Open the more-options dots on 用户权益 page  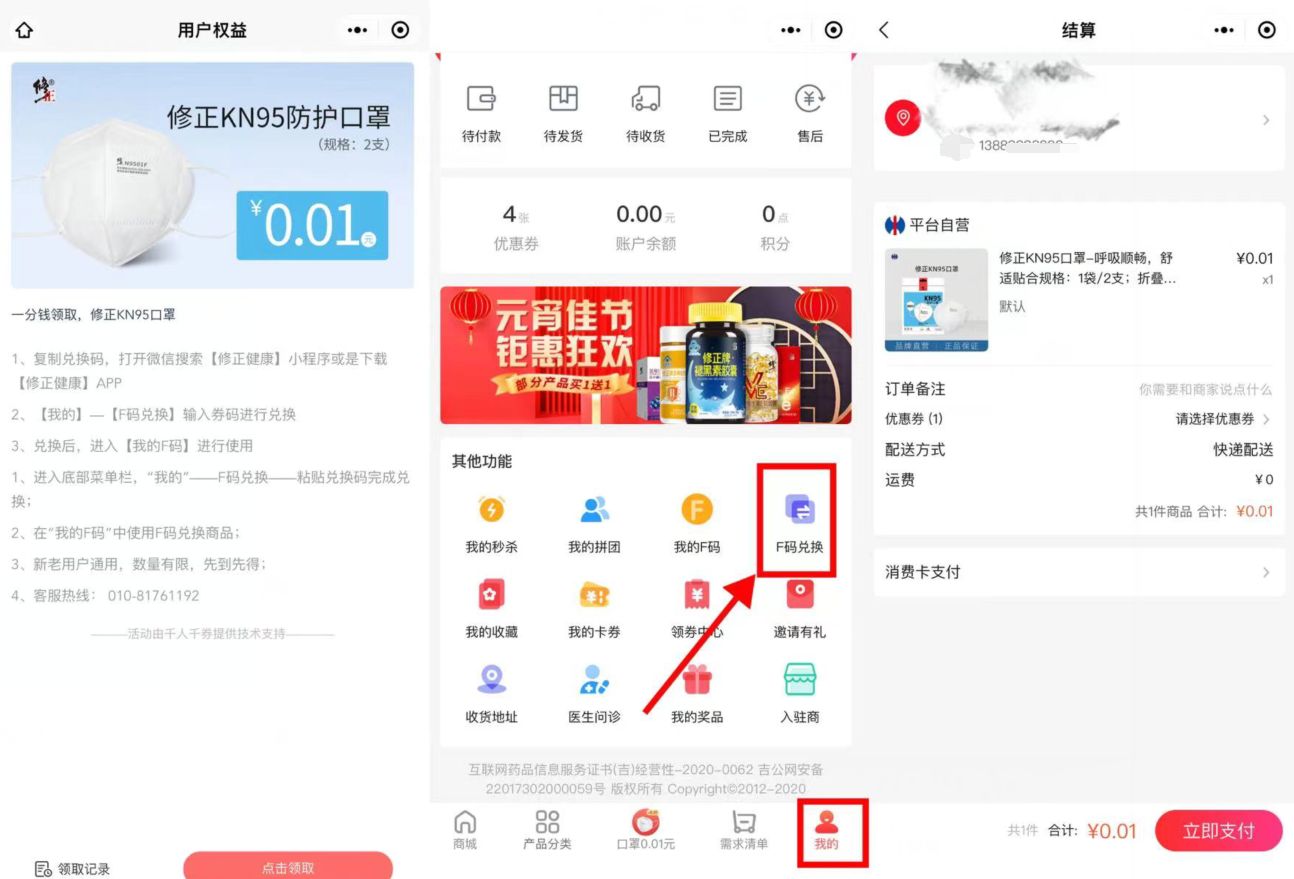coord(358,31)
